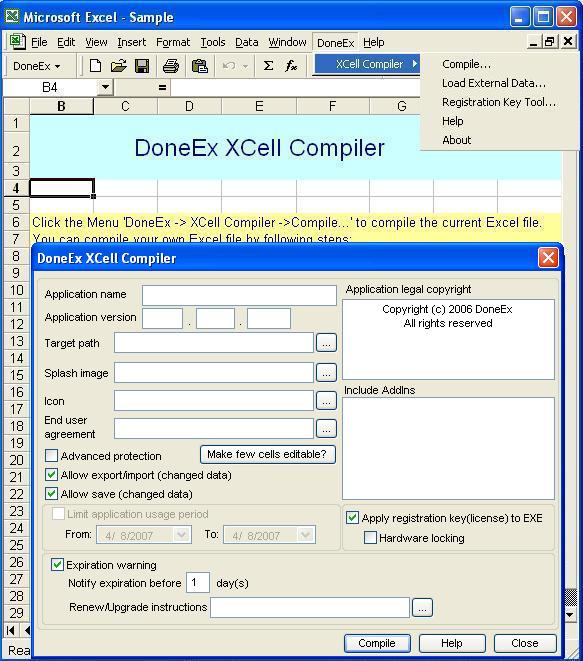Open the To date picker dropdown
Screen dimensions: 583x661
pos(306,535)
